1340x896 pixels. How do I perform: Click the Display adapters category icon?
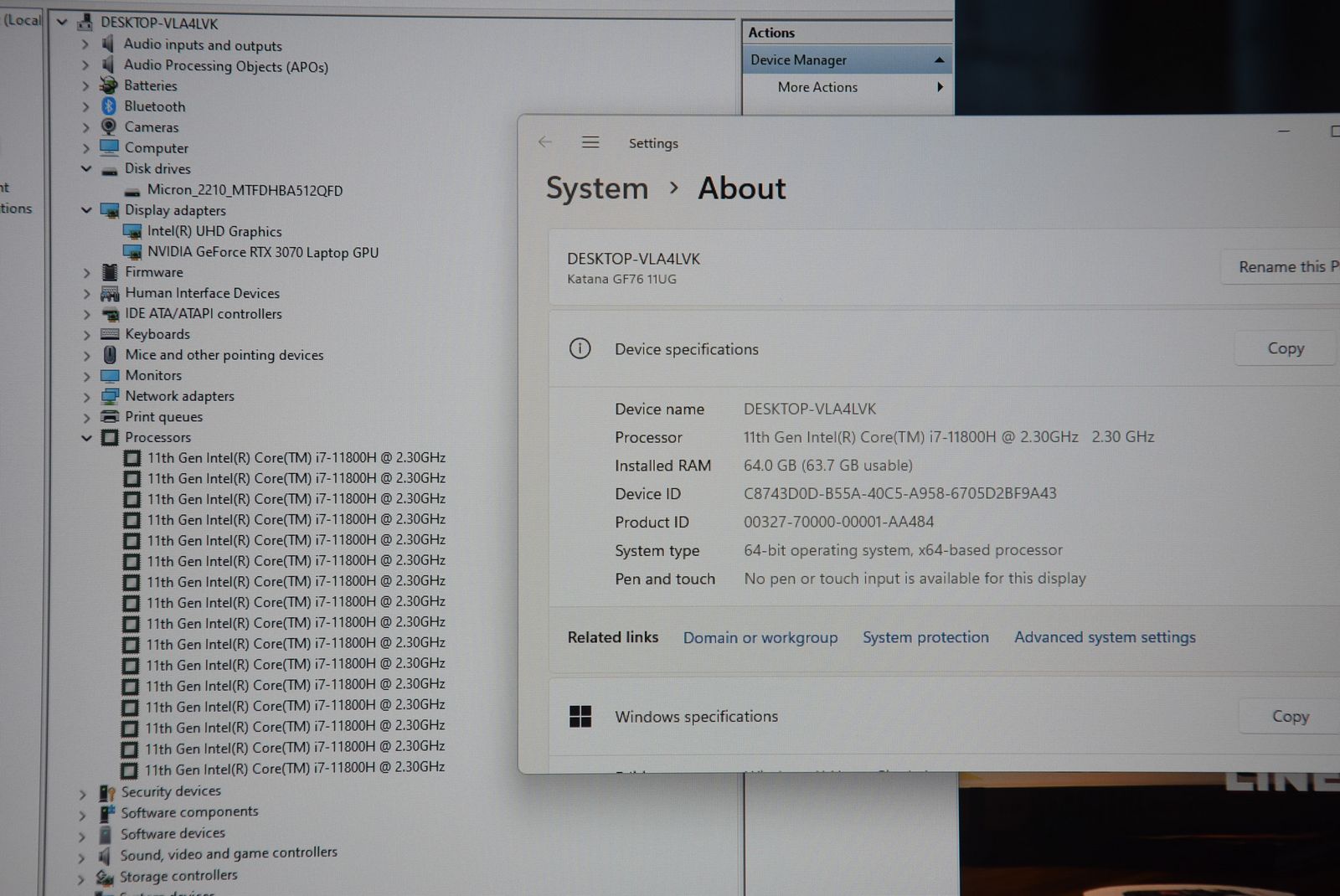click(110, 210)
